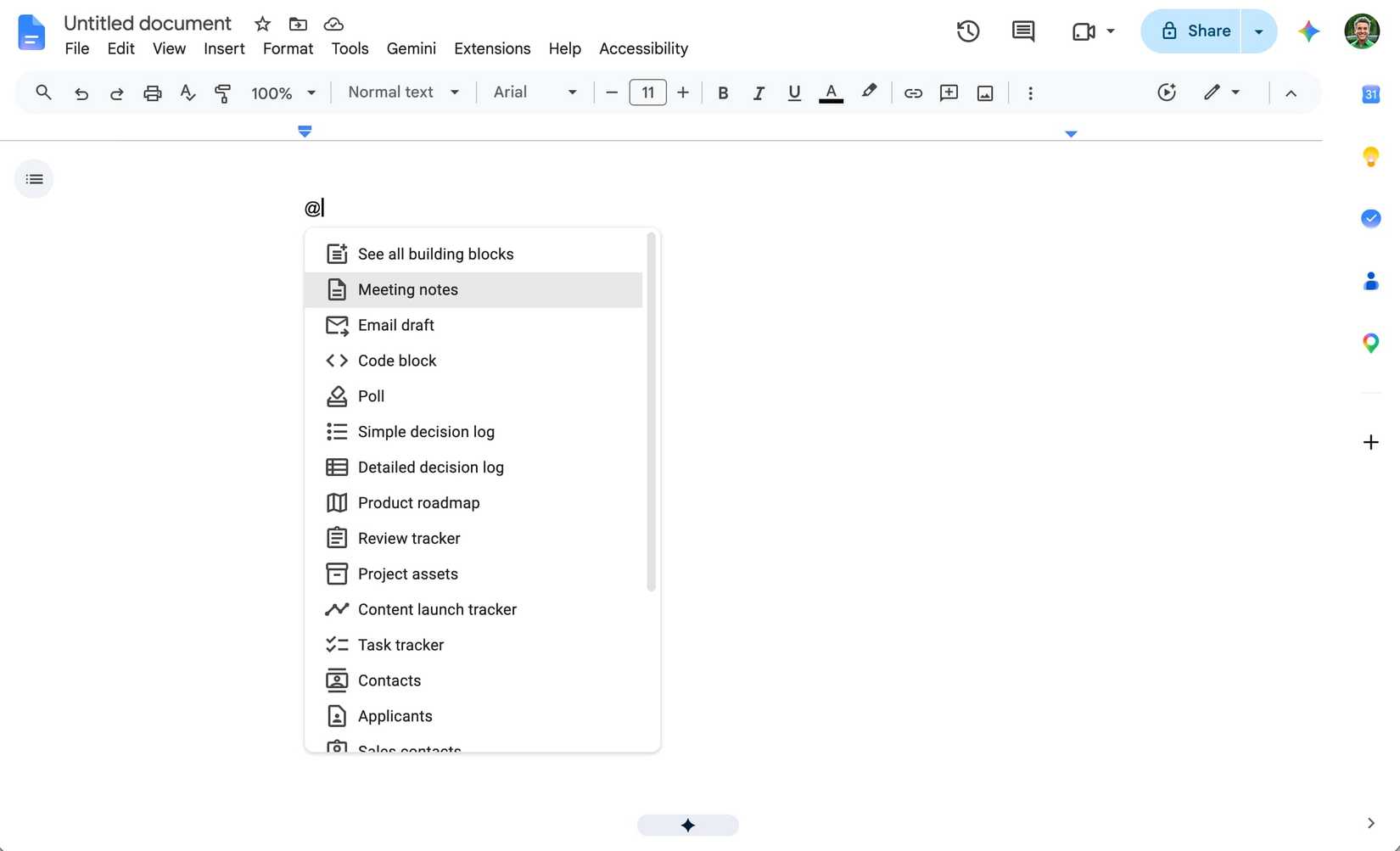Viewport: 1400px width, 851px height.
Task: Decrease the font size
Action: point(612,92)
